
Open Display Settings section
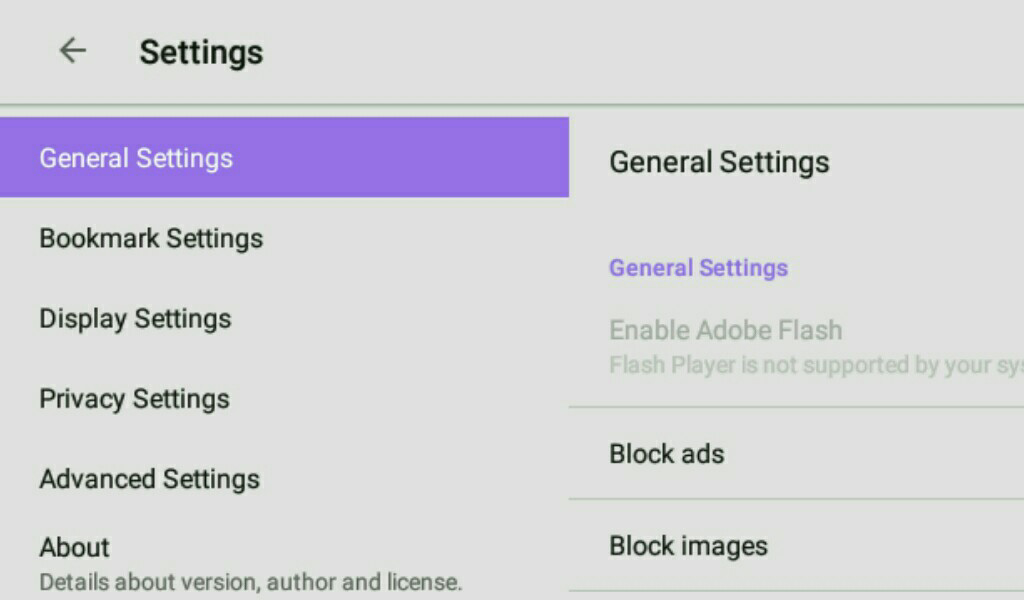(x=134, y=318)
